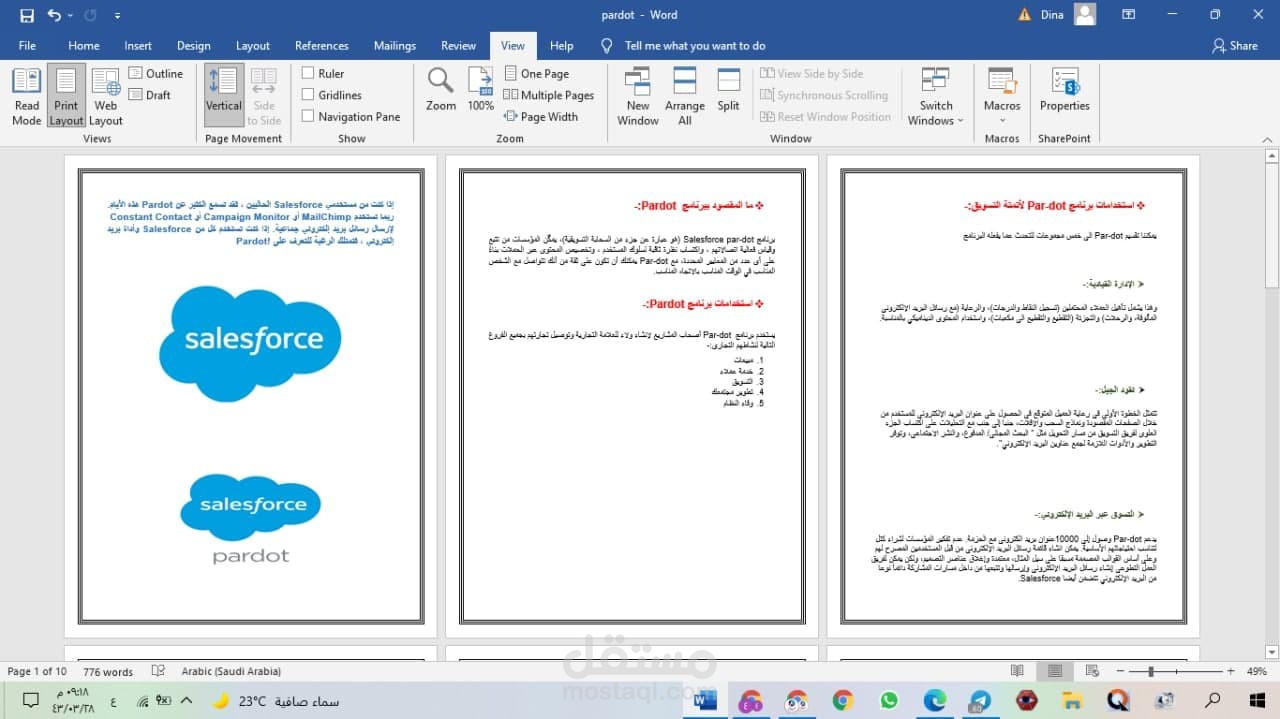This screenshot has height=719, width=1280.
Task: Set zoom to 100%
Action: coord(481,89)
